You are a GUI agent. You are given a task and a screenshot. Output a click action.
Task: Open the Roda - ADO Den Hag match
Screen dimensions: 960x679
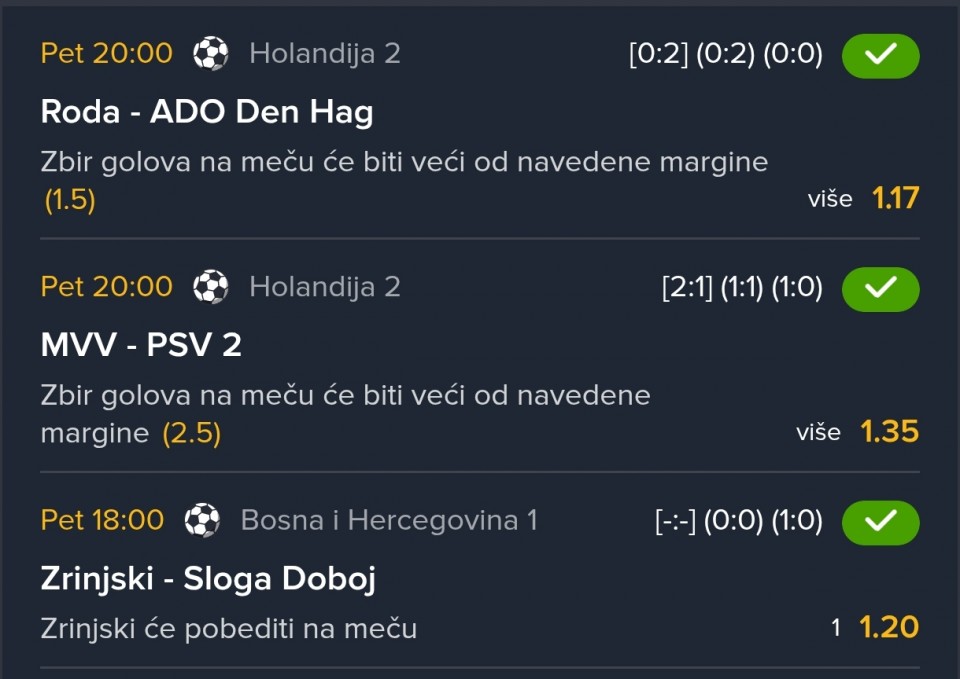click(x=207, y=111)
